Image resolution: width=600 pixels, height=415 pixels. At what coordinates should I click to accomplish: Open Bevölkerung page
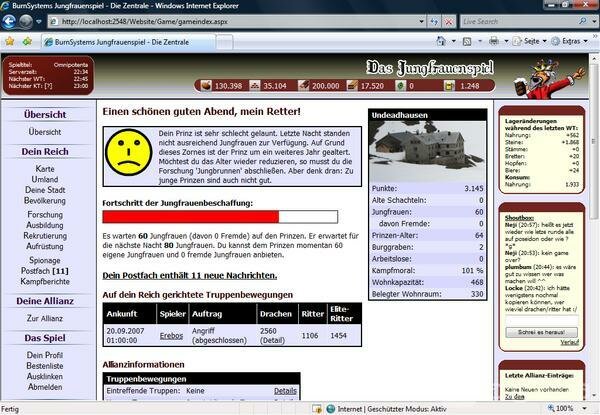coord(45,201)
